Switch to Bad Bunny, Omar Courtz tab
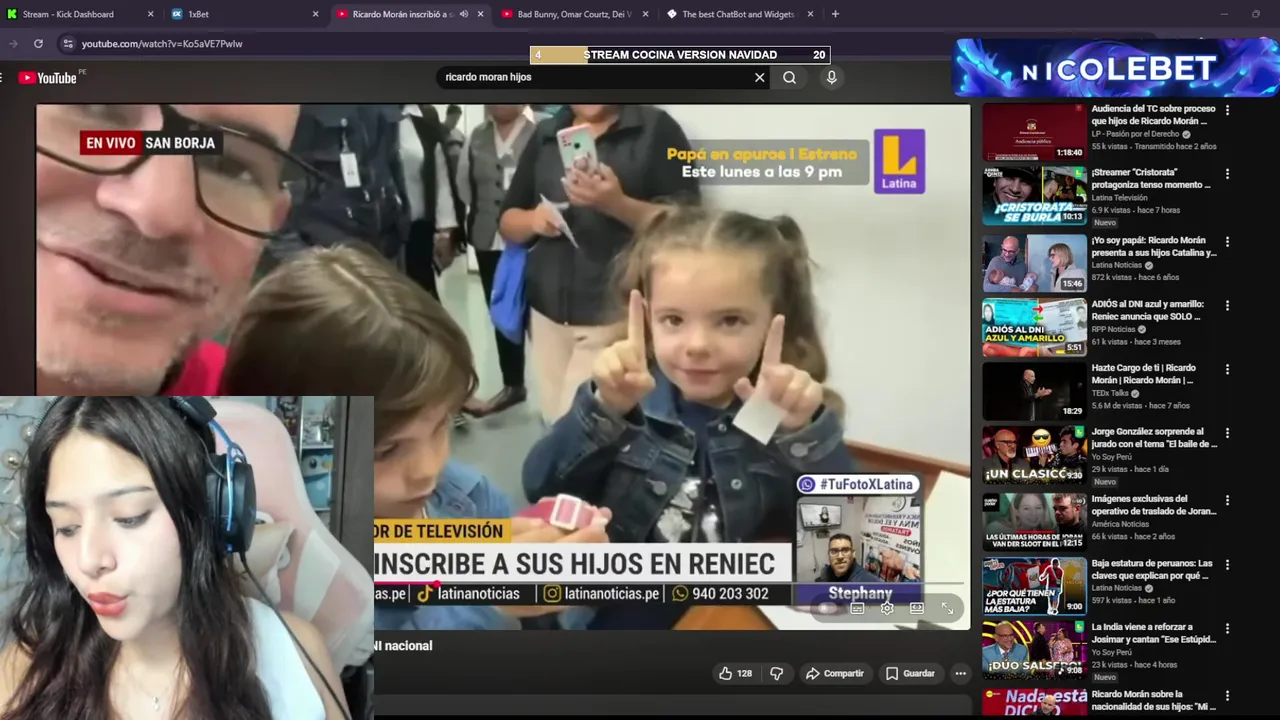The height and width of the screenshot is (720, 1280). click(575, 14)
